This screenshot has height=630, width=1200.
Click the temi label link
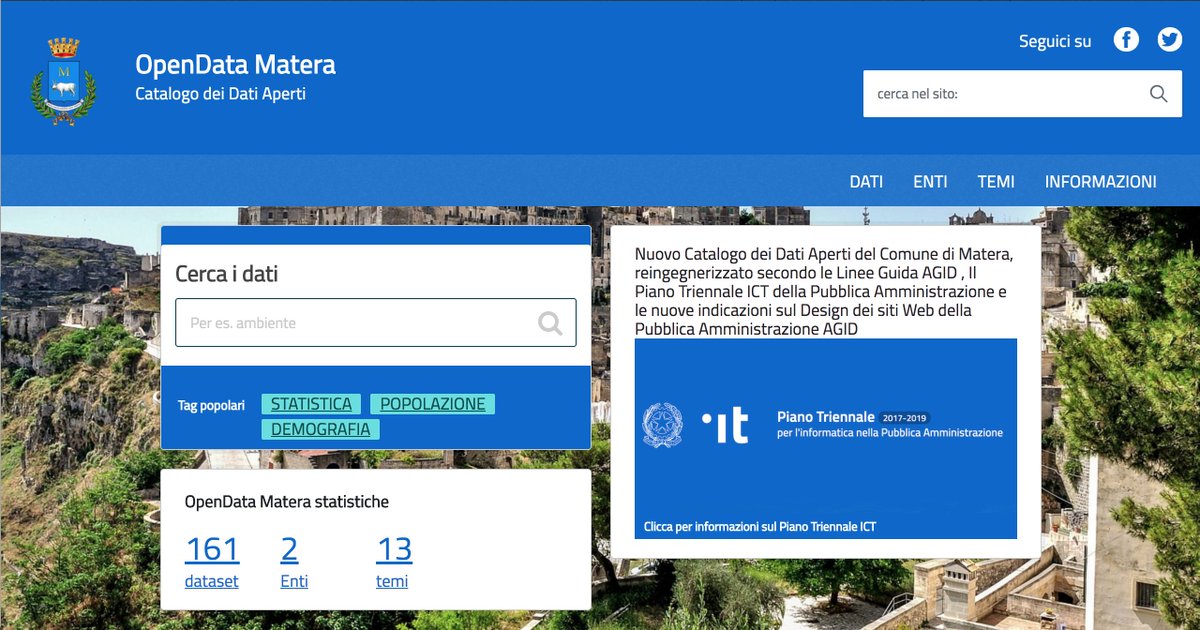coord(392,581)
